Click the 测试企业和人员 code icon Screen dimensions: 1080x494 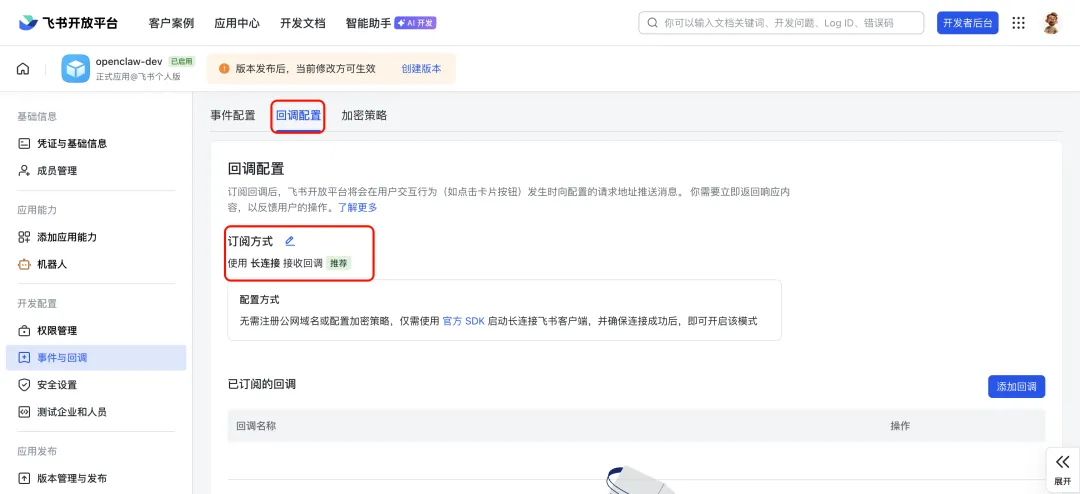(24, 412)
